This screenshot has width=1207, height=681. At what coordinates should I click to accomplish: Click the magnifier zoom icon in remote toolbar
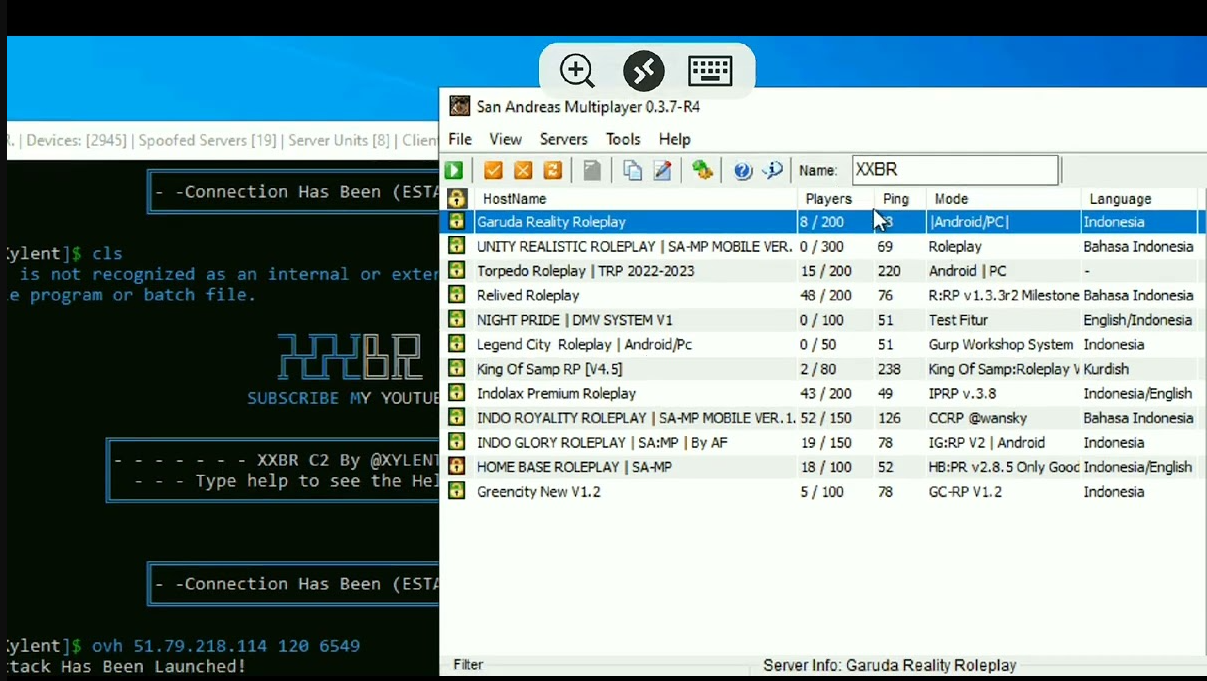tap(577, 71)
